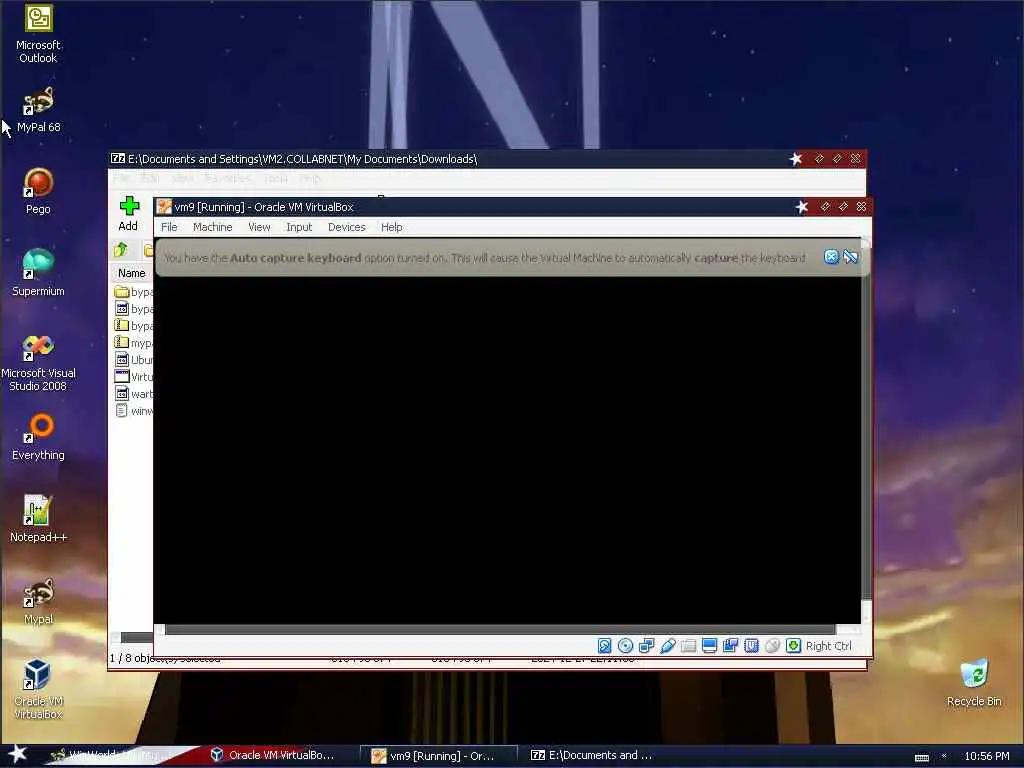Open the Input menu in VirtualBox
This screenshot has width=1024, height=768.
point(298,227)
